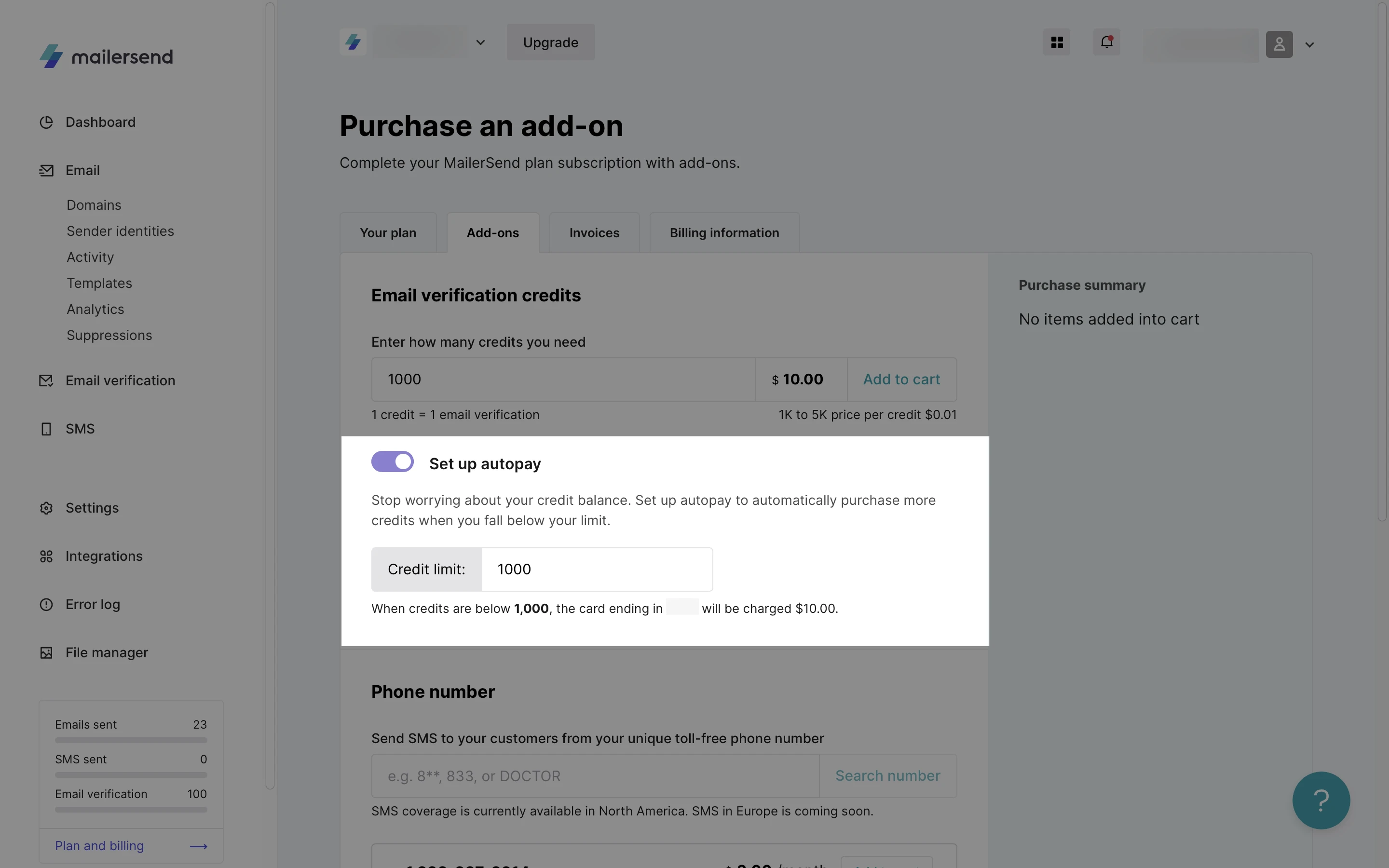Open the notifications bell icon
Screen dimensions: 1389x868
pyautogui.click(x=1106, y=42)
